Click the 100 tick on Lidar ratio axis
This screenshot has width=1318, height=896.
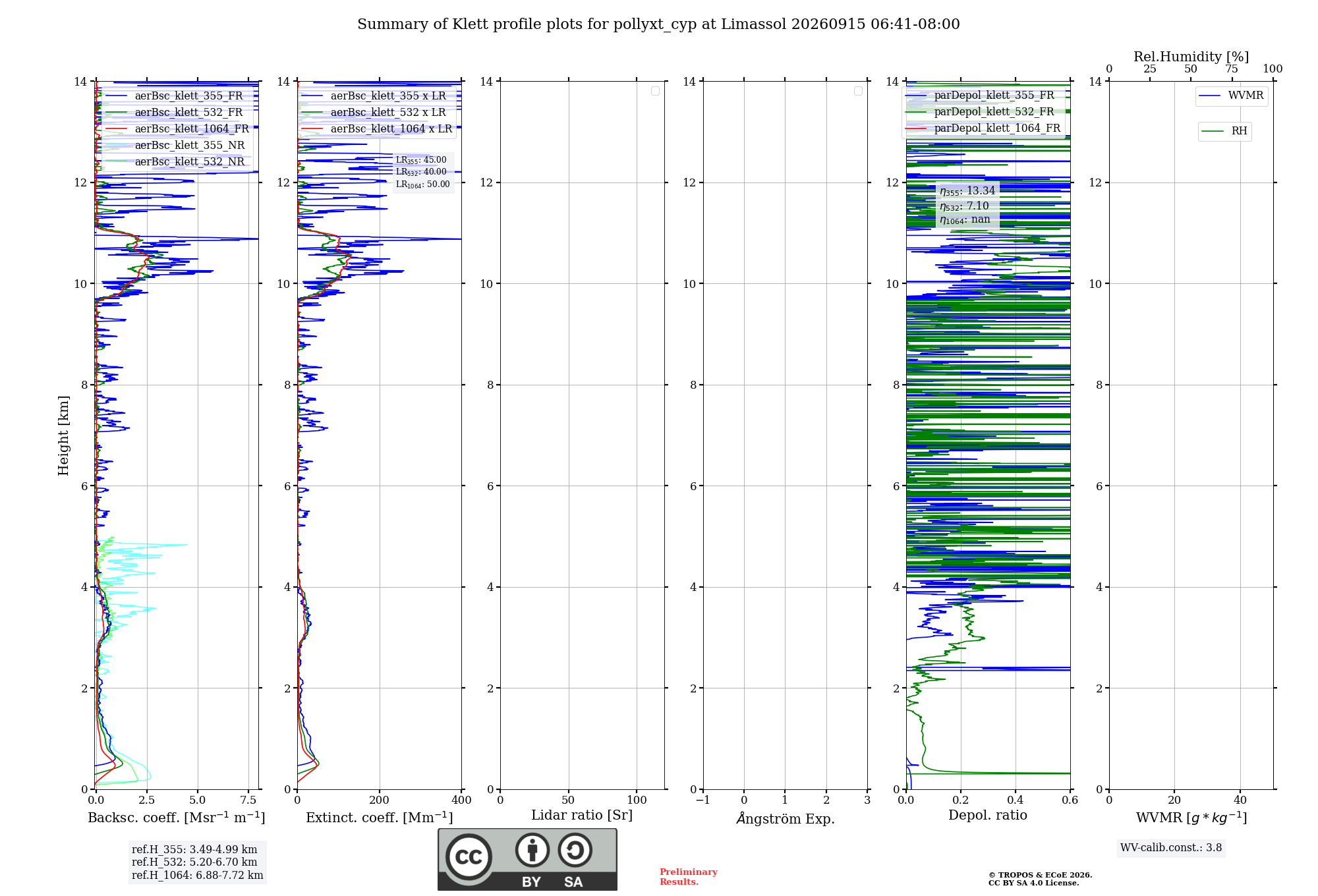(637, 800)
